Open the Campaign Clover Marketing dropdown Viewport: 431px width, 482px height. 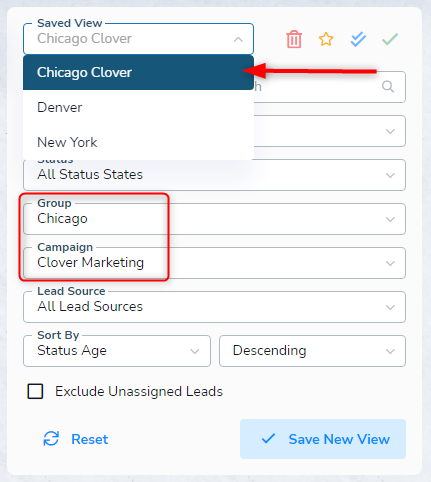(x=214, y=263)
